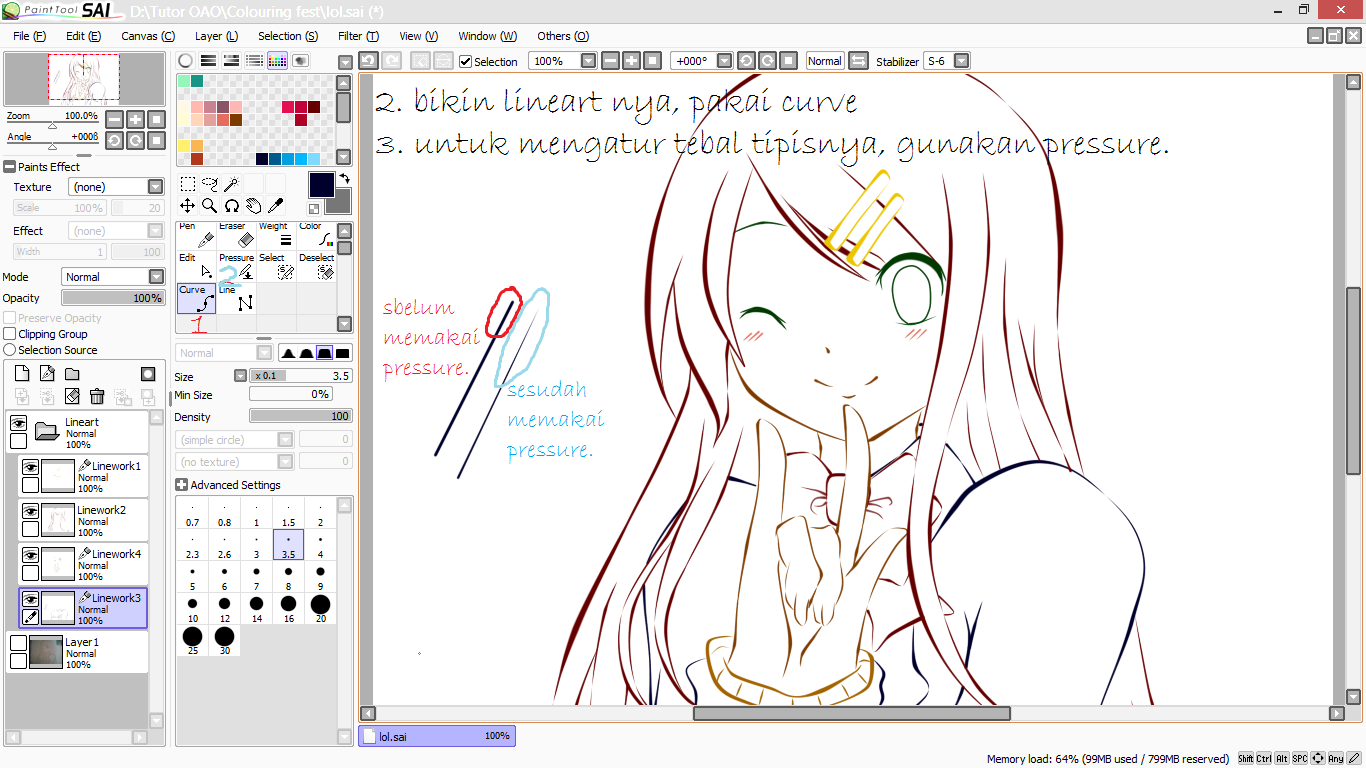The width and height of the screenshot is (1366, 768).
Task: Select the Magic Wand tool
Action: pyautogui.click(x=233, y=183)
